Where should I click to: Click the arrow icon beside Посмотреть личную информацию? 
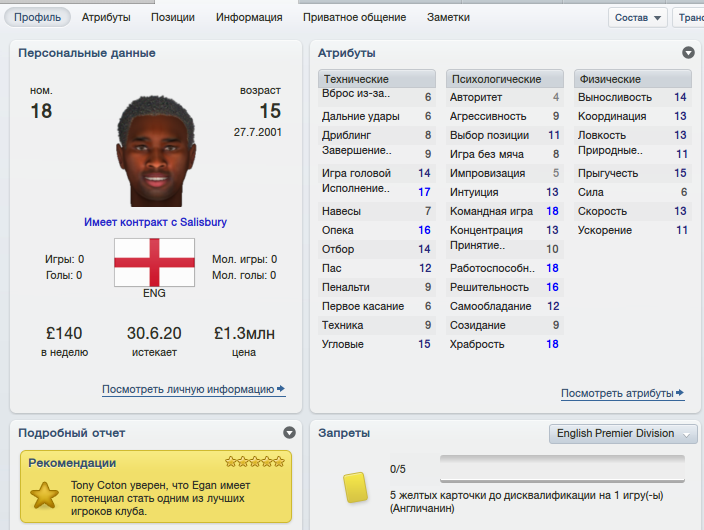coord(281,389)
